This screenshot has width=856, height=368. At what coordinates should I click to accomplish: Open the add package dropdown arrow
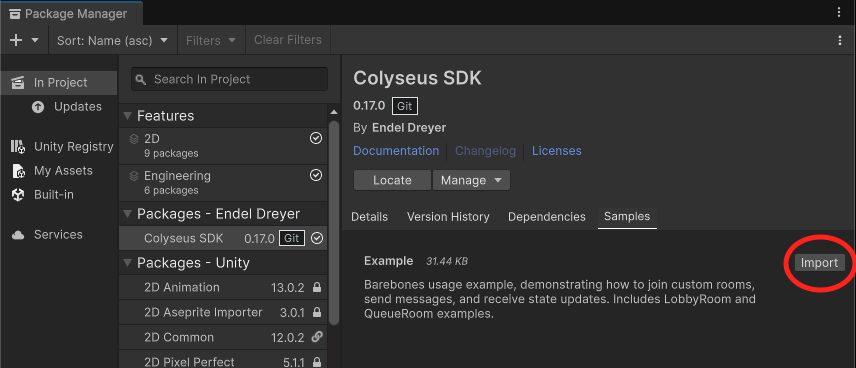(35, 40)
